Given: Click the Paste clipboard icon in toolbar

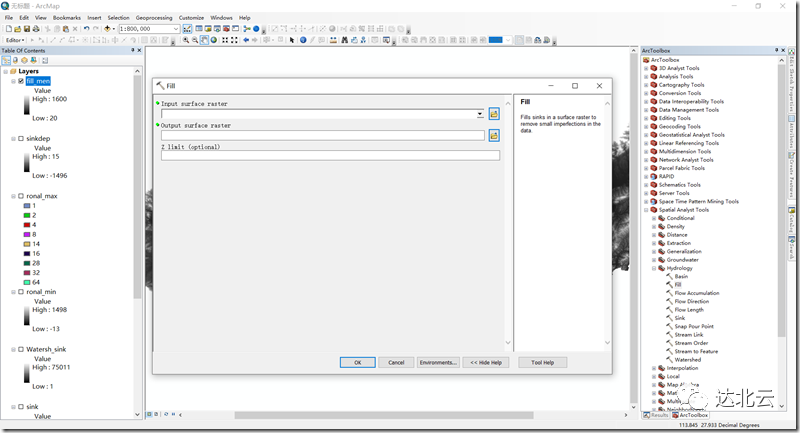Looking at the screenshot, I should coord(66,29).
